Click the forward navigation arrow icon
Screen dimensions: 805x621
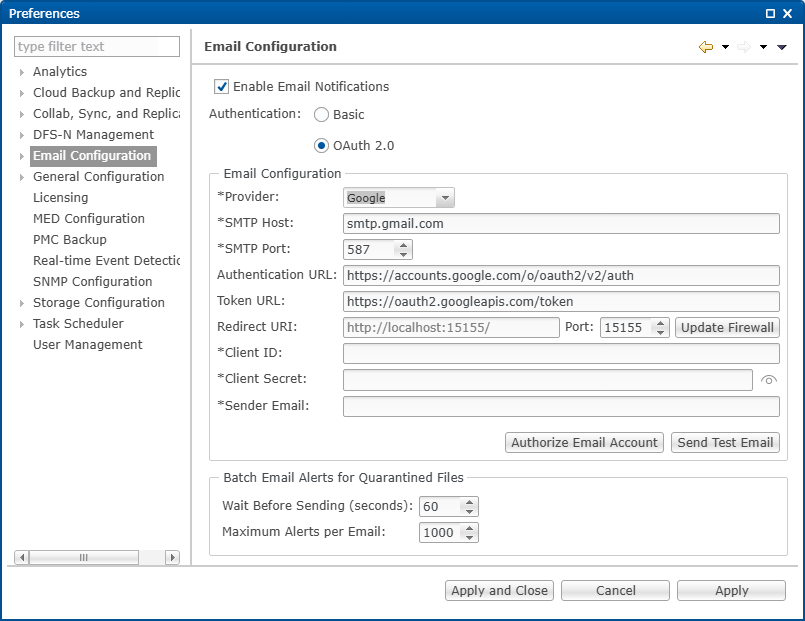tap(742, 47)
